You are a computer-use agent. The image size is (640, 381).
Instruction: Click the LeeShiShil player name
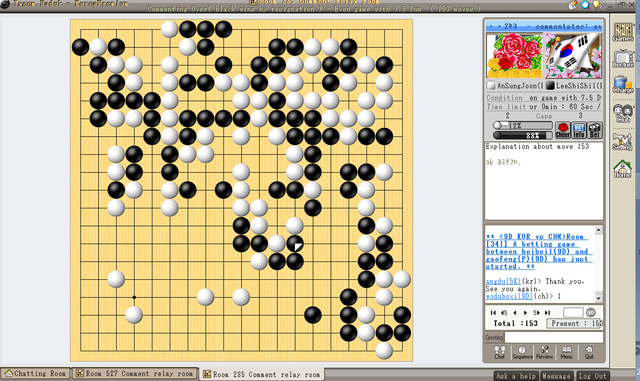tap(578, 86)
